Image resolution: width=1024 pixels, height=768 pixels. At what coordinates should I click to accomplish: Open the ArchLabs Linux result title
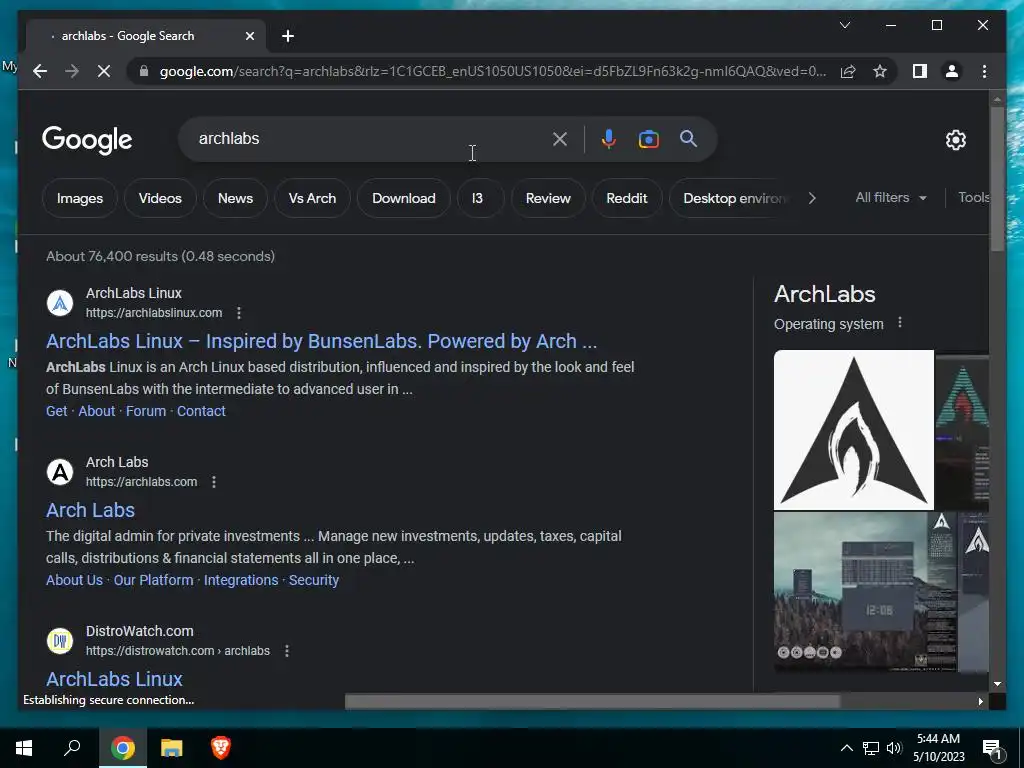coord(321,341)
